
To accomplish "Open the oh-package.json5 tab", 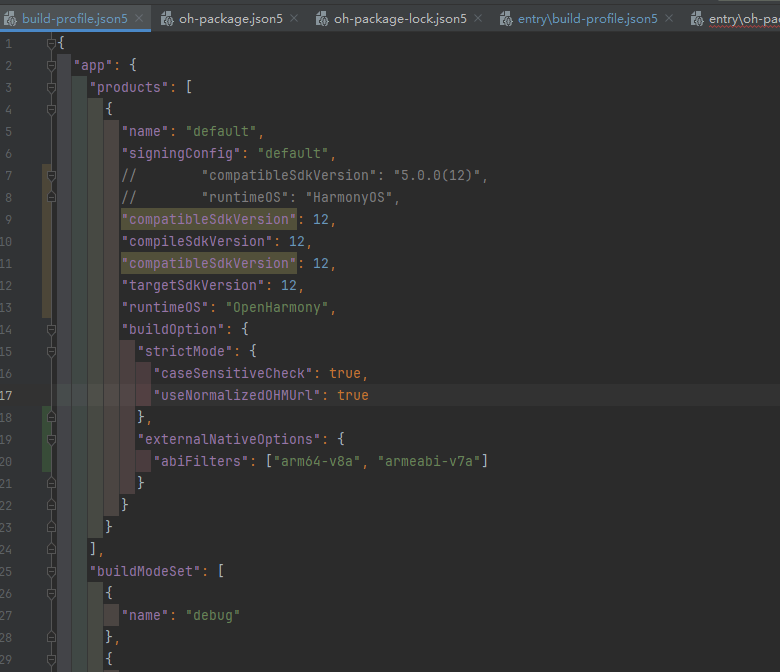I will 230,19.
